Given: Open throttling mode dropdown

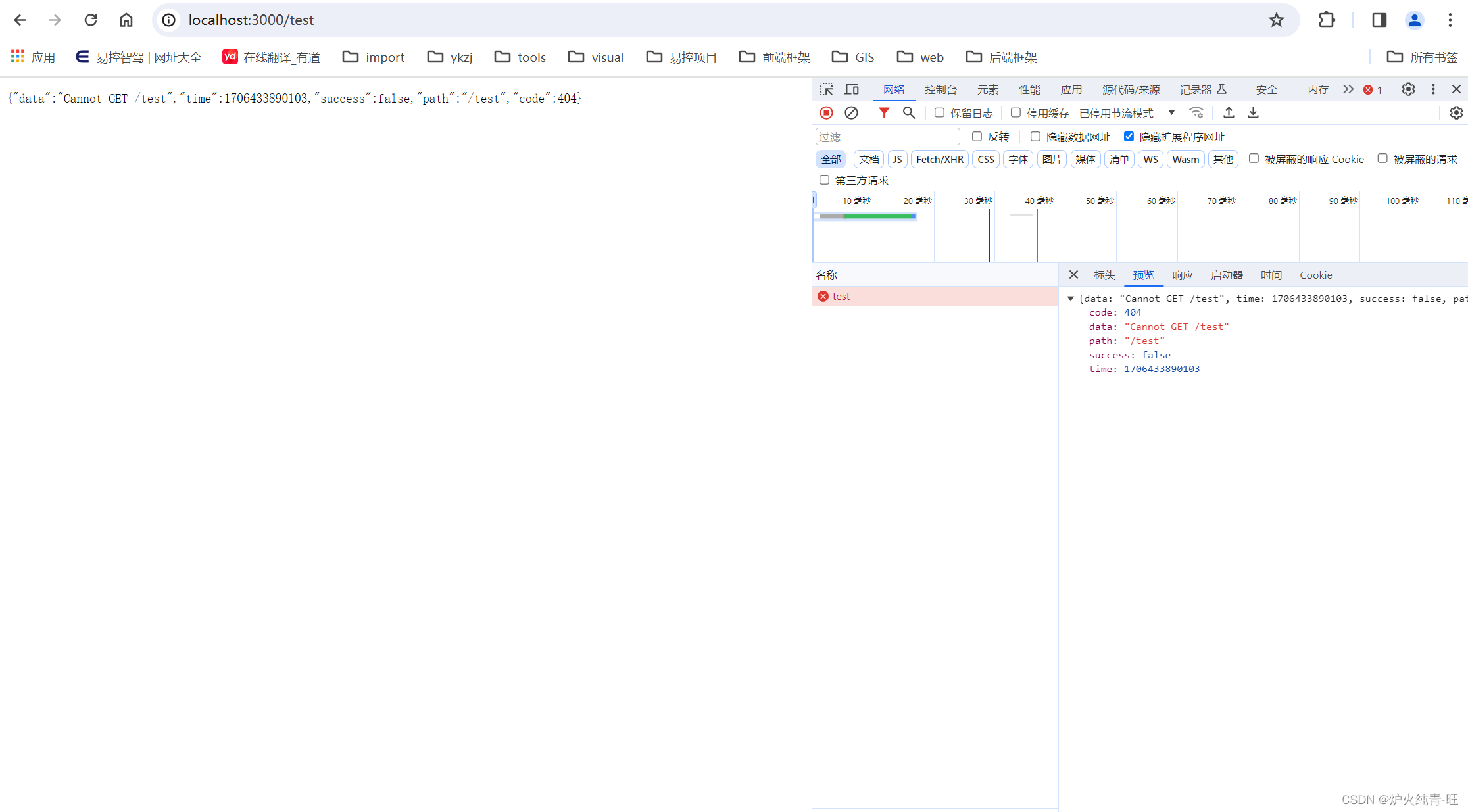Looking at the screenshot, I should click(x=1127, y=113).
